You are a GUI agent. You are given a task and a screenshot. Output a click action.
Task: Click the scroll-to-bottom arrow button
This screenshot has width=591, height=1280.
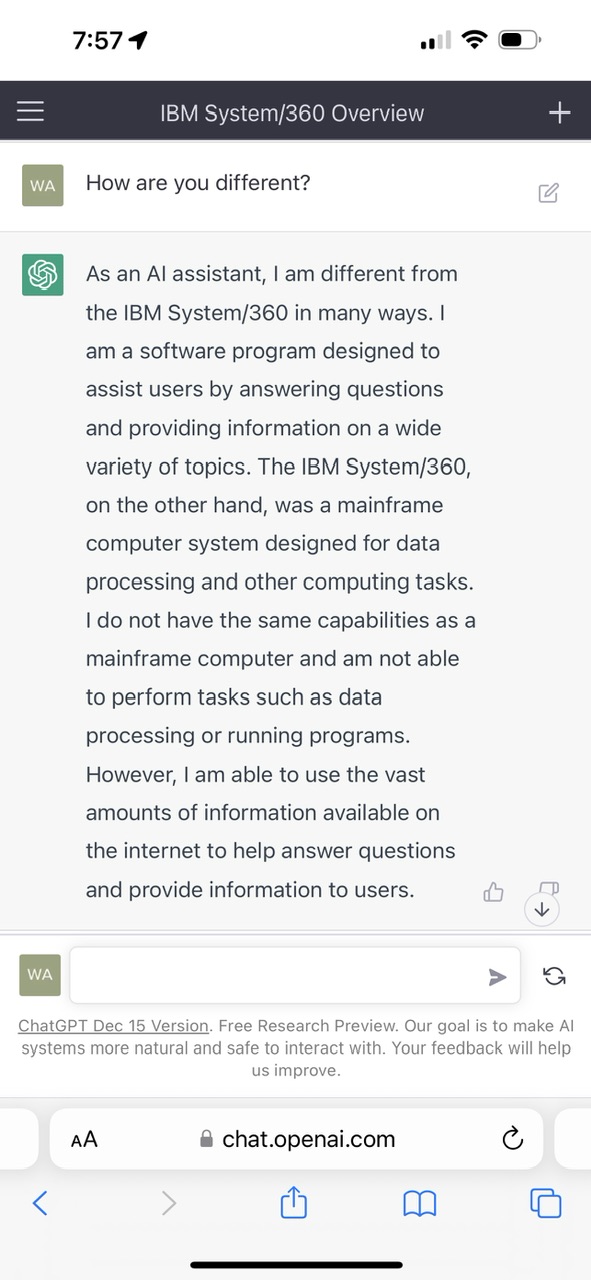[541, 909]
